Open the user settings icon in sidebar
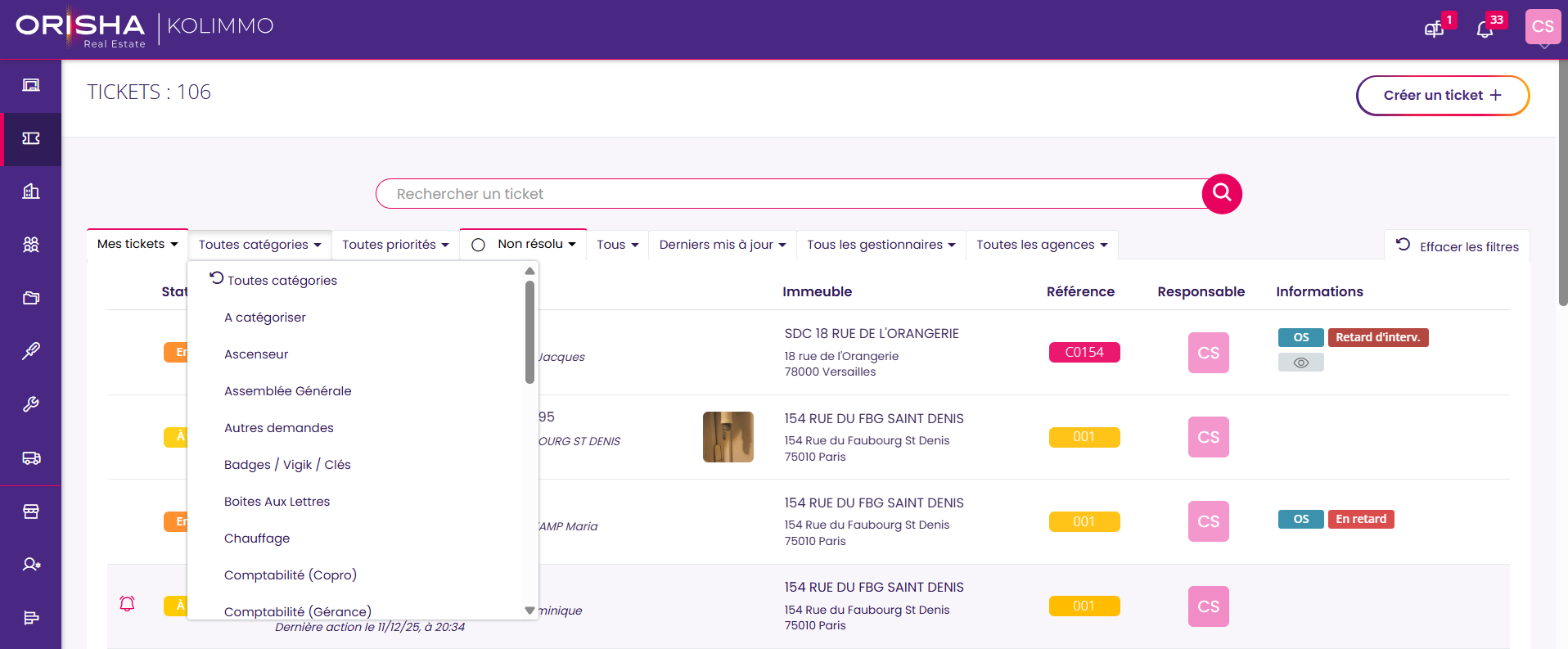This screenshot has width=1568, height=649. [x=31, y=565]
